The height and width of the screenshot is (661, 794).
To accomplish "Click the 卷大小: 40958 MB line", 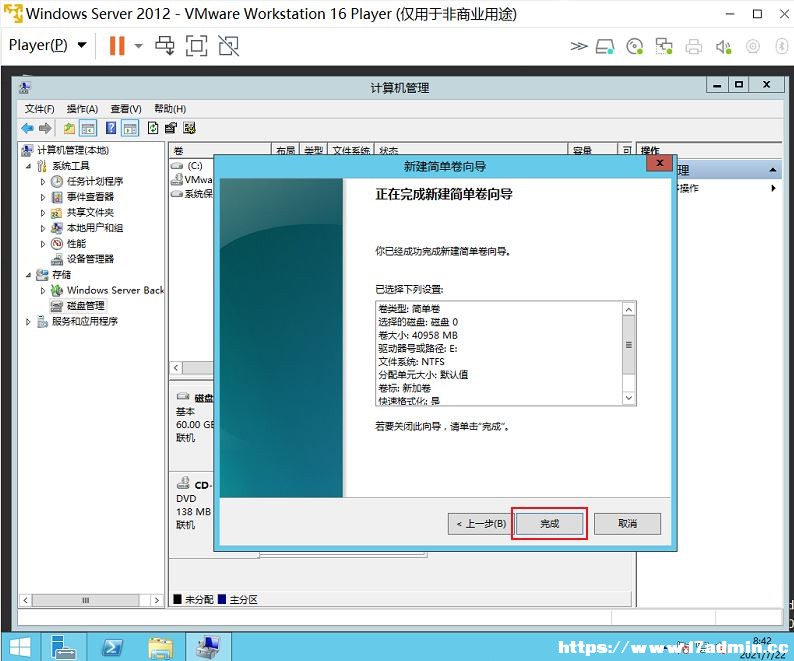I will pos(418,335).
